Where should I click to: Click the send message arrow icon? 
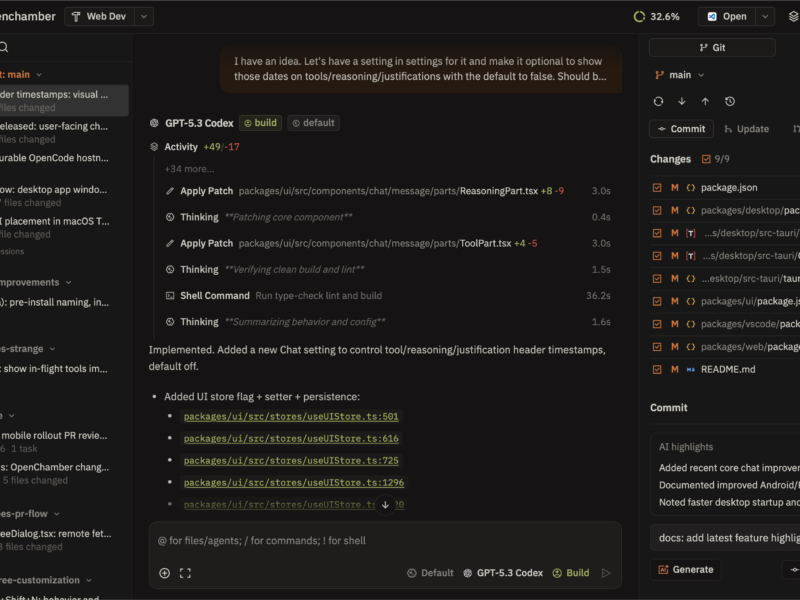click(x=605, y=573)
